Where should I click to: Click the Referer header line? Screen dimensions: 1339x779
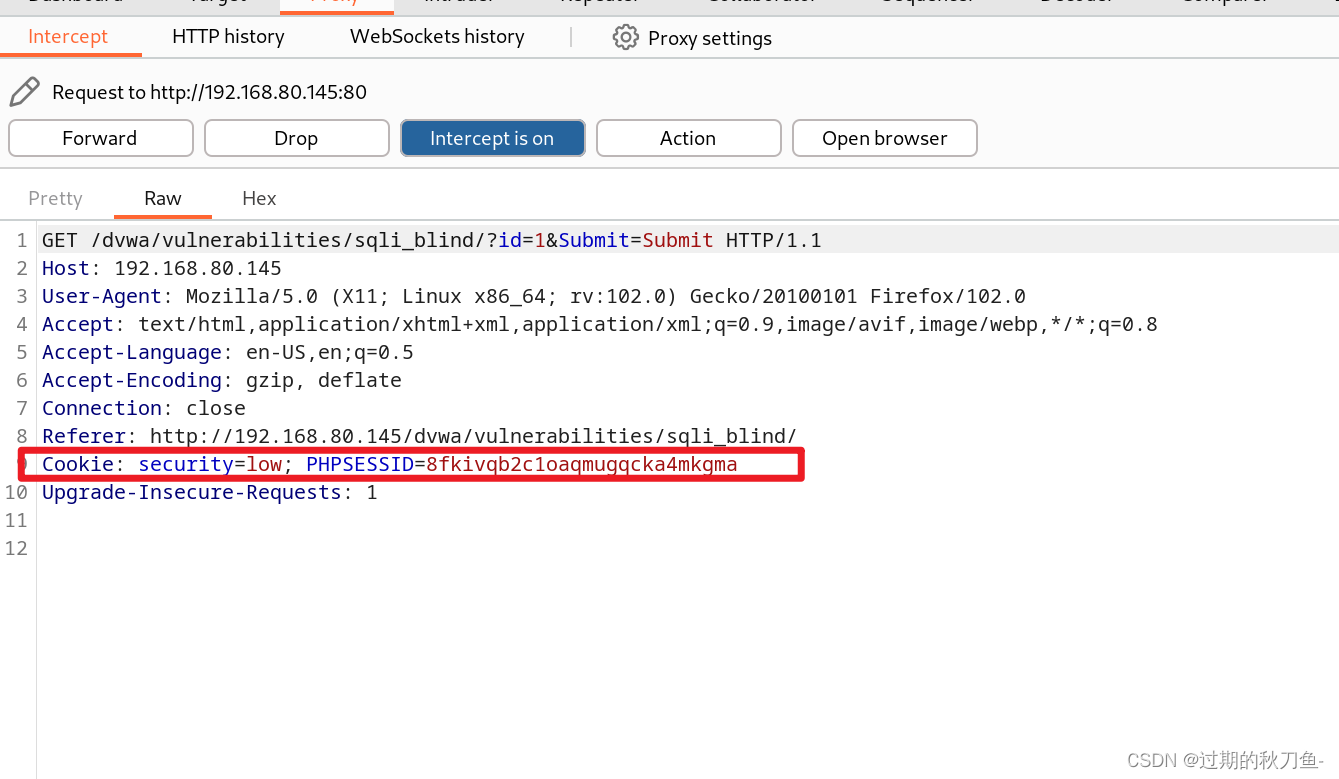tap(419, 436)
